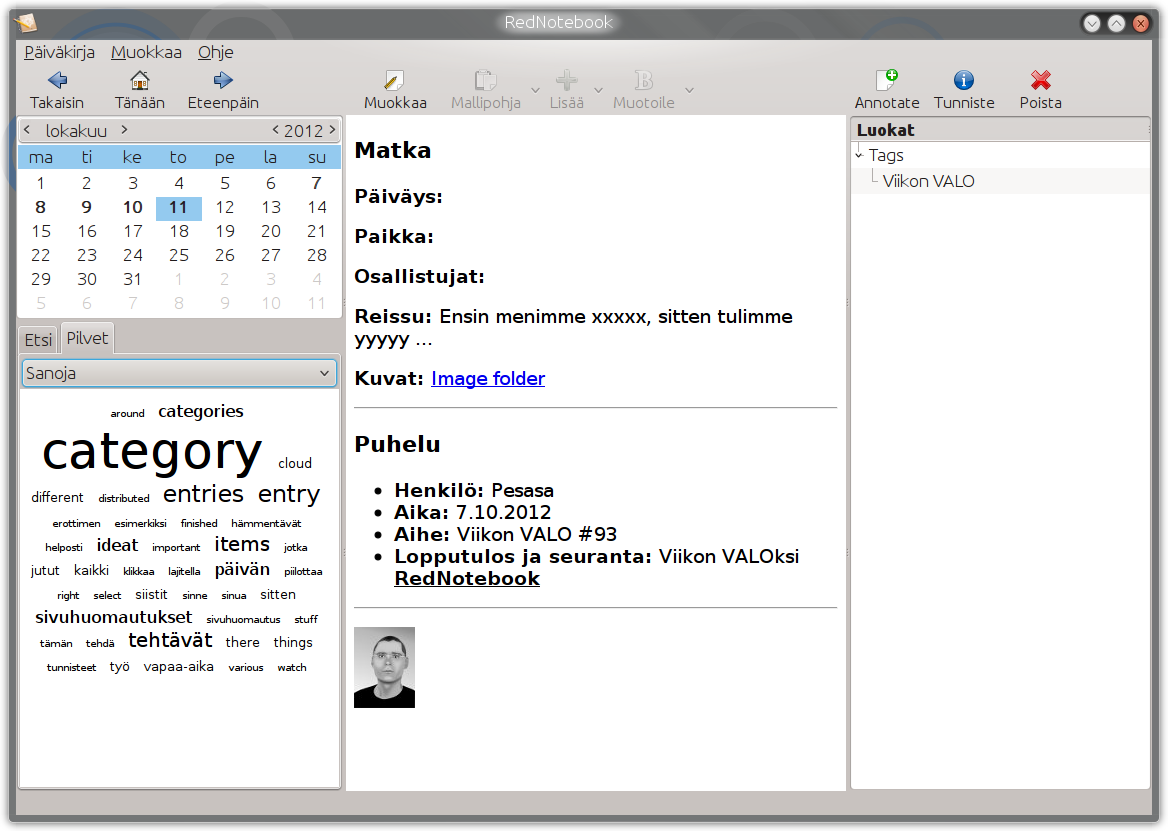Select the Viikon VALO tag

coord(928,181)
